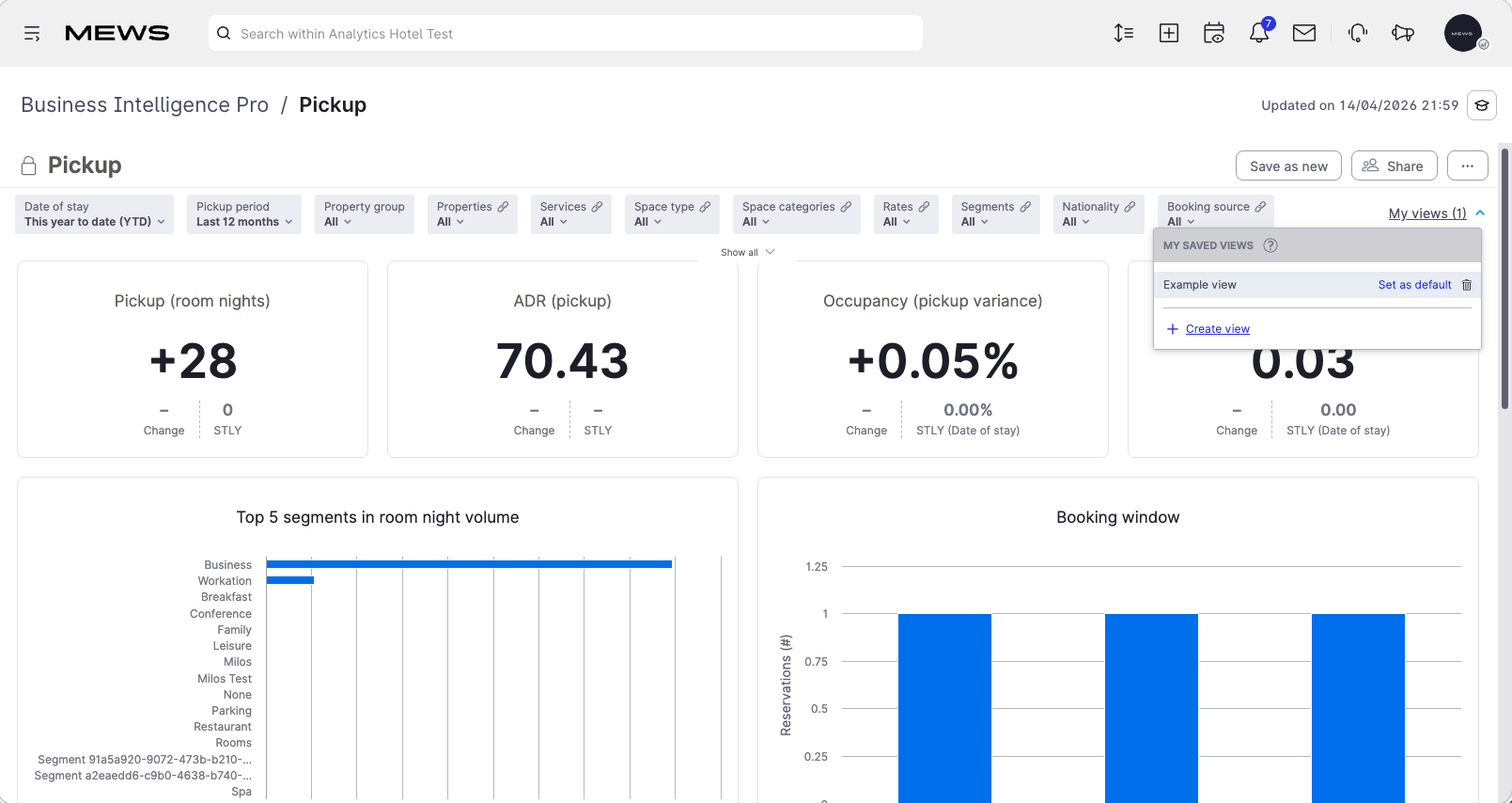This screenshot has width=1512, height=803.
Task: Open the hamburger navigation menu
Action: (32, 34)
